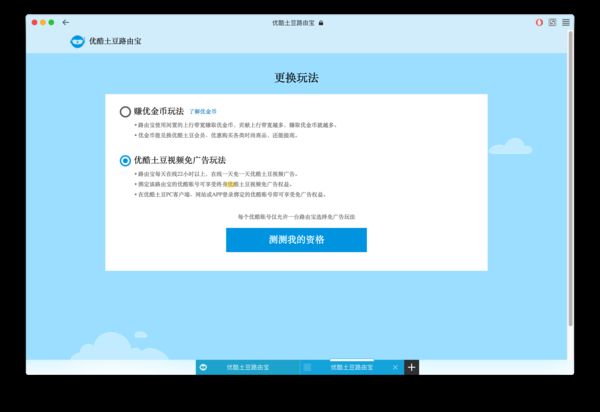Viewport: 600px width, 412px height.
Task: Select the 赚优金币玩法 radio button
Action: [125, 112]
